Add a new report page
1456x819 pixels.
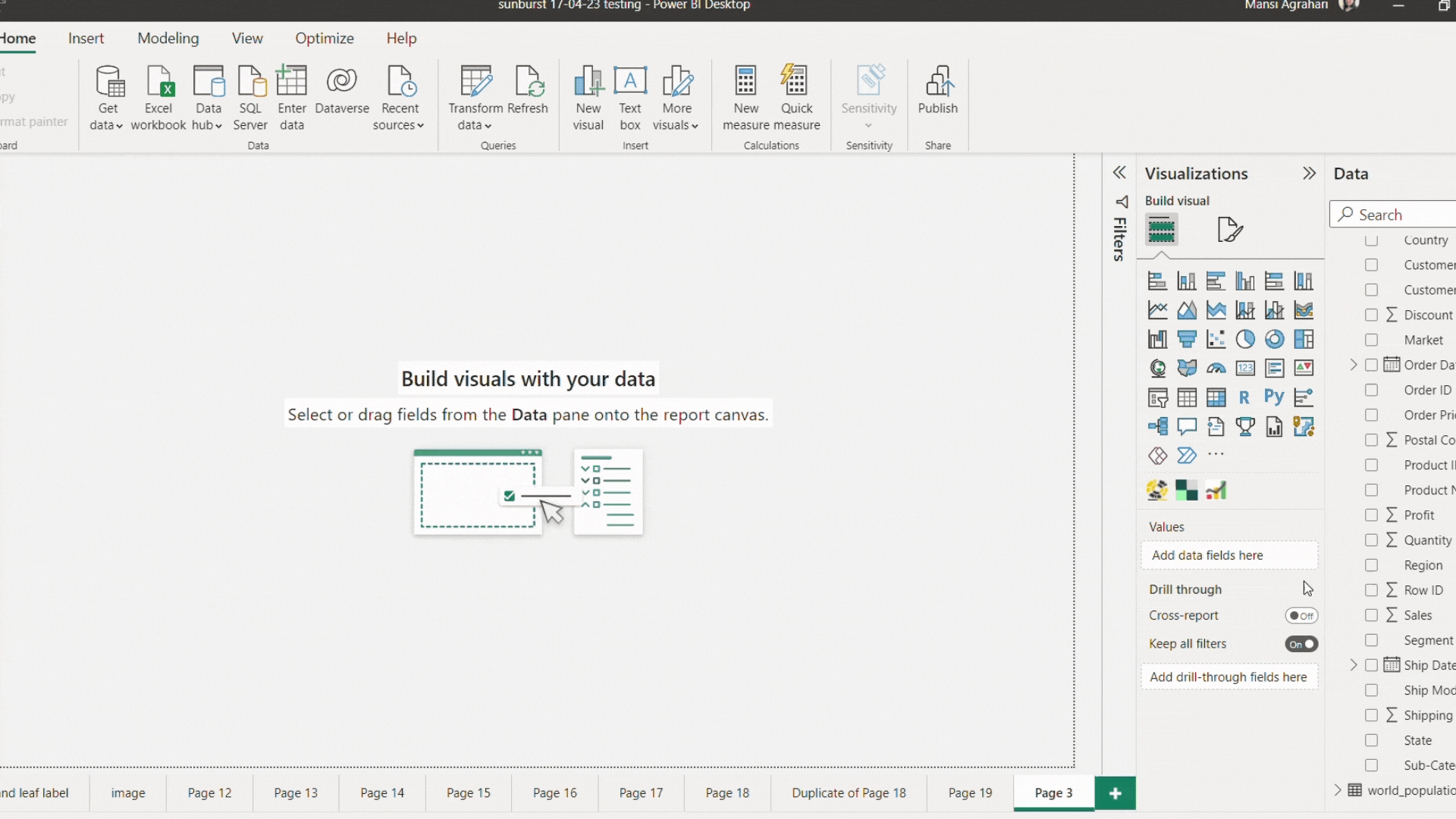click(1115, 792)
